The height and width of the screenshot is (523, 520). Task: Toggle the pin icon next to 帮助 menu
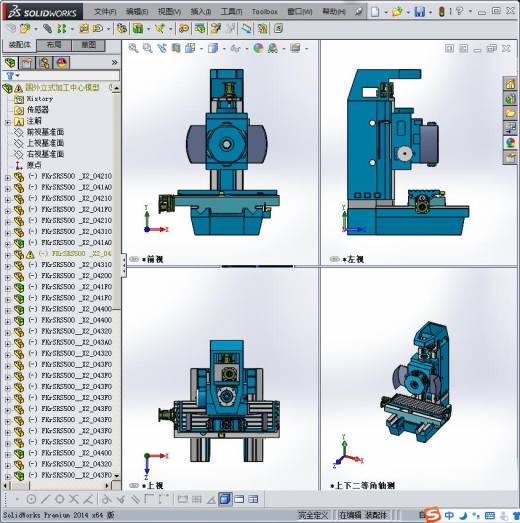click(359, 12)
